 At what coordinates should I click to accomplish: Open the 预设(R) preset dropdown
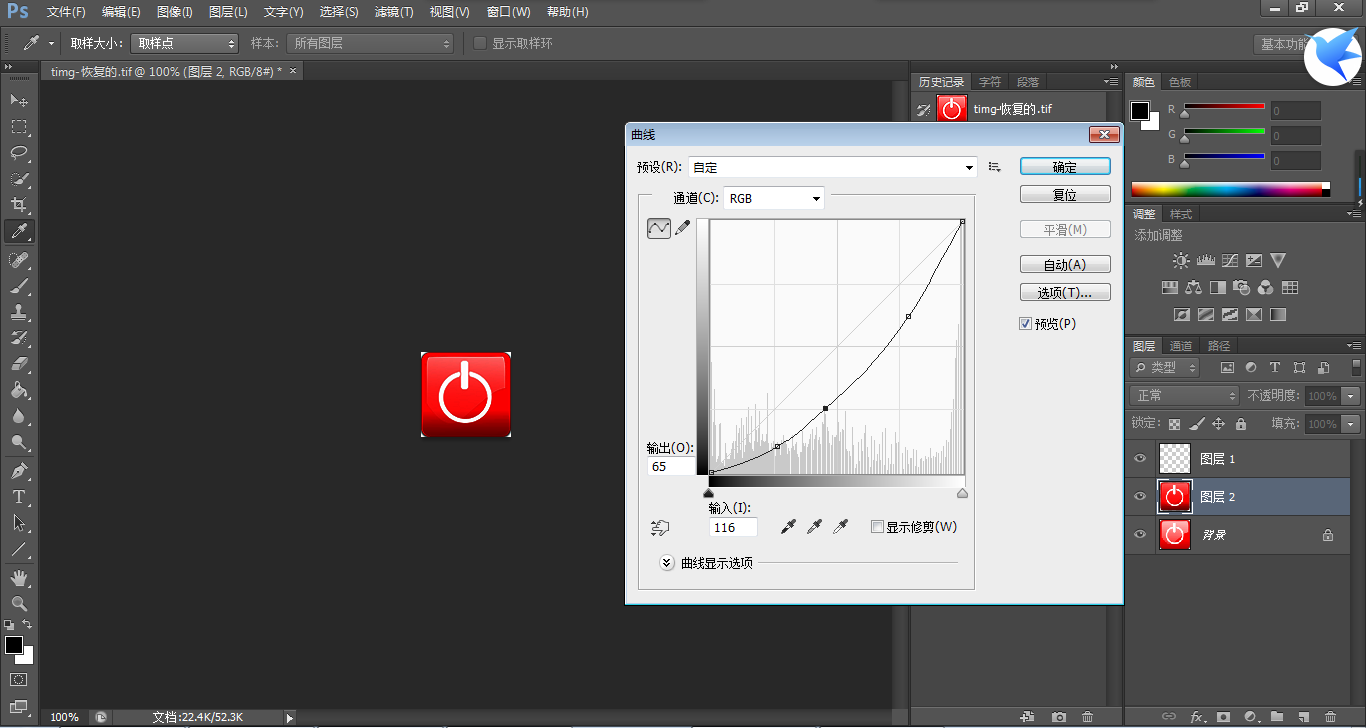(833, 167)
